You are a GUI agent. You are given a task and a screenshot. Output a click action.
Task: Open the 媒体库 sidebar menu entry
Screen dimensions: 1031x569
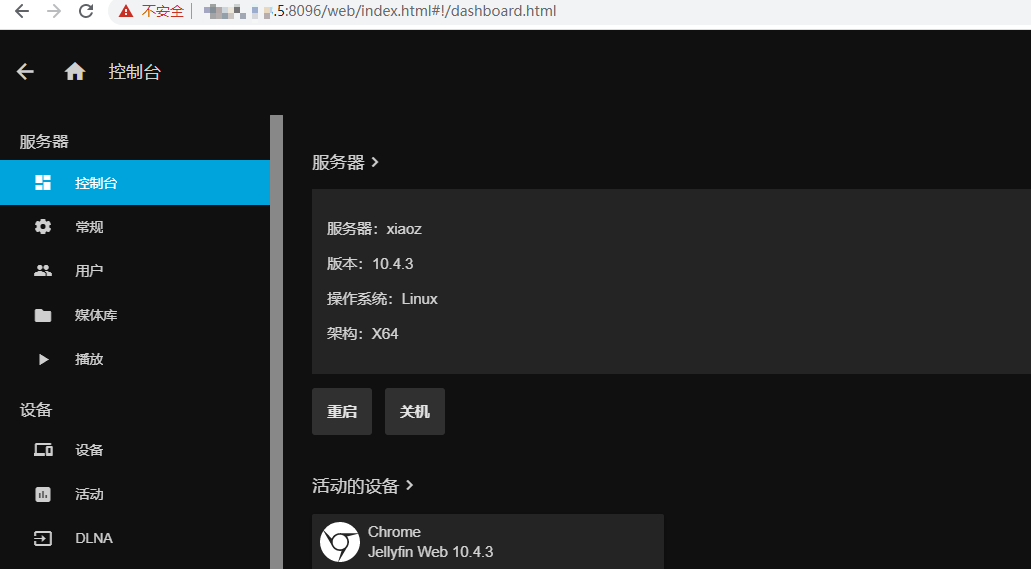96,315
